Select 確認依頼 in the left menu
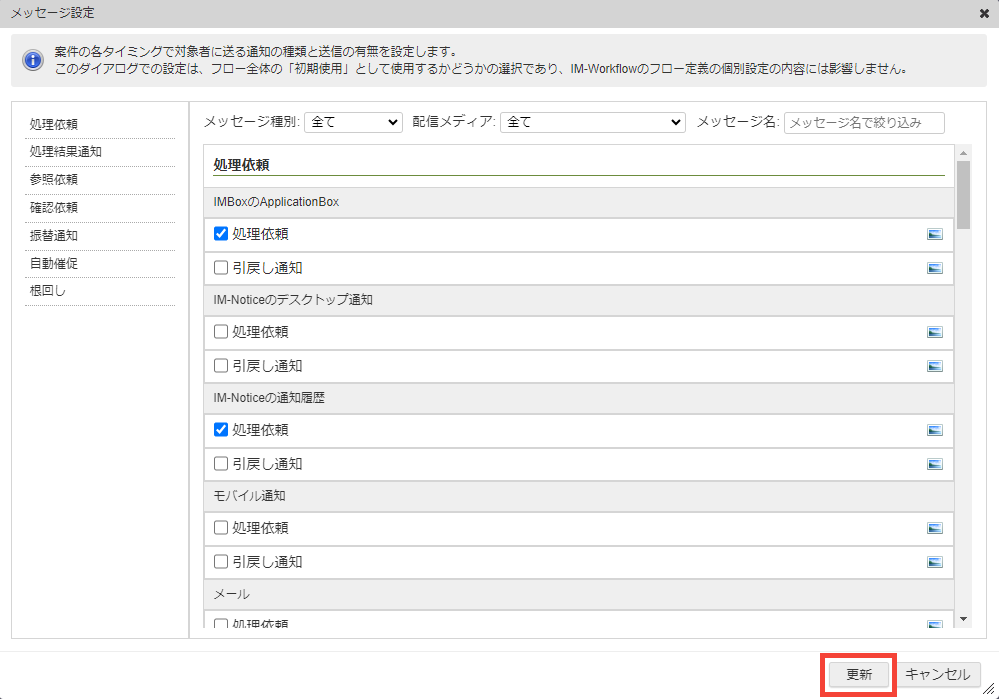The image size is (999, 699). pyautogui.click(x=54, y=208)
